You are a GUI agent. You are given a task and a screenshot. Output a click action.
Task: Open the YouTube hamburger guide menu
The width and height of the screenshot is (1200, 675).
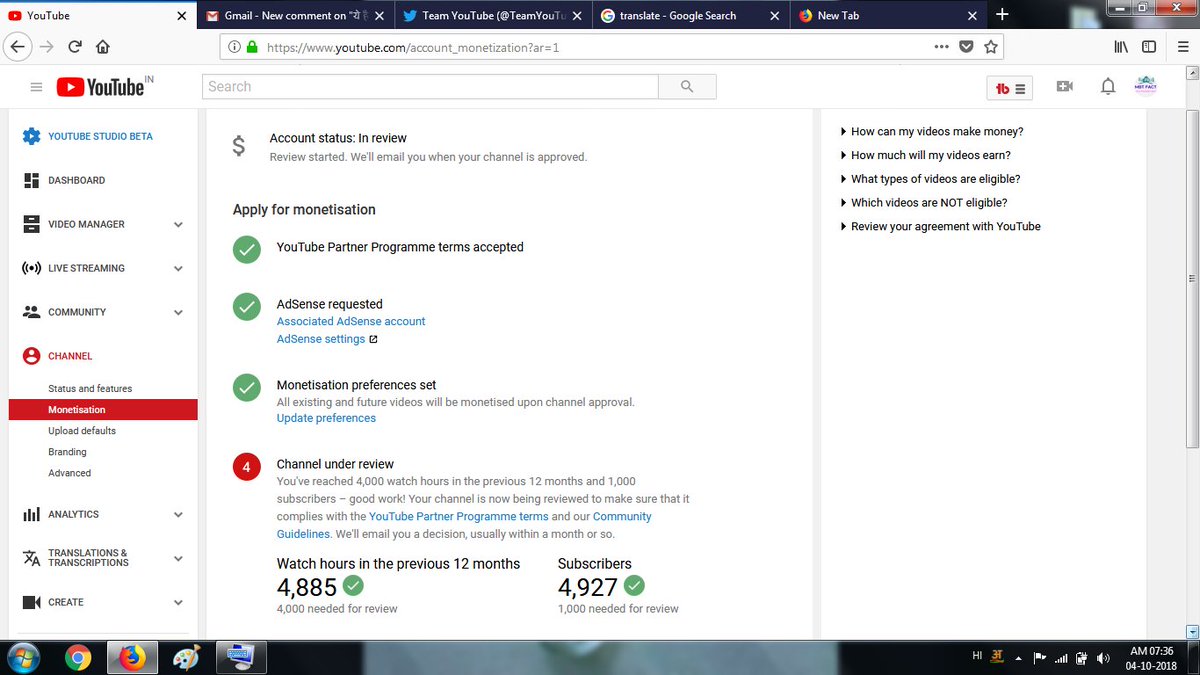tap(37, 87)
